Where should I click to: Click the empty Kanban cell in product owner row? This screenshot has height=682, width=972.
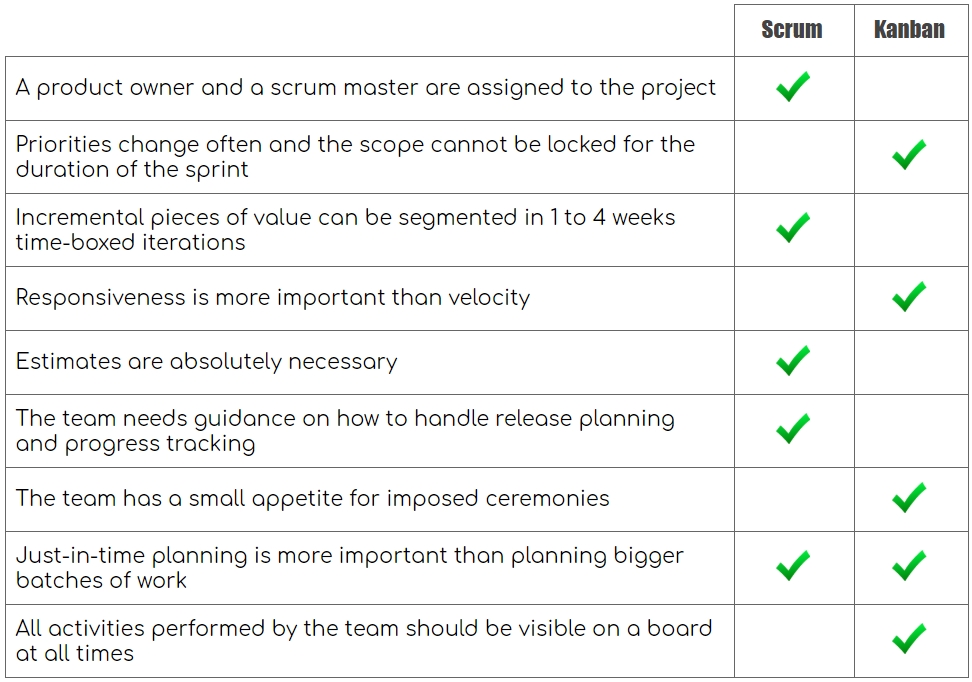click(911, 88)
